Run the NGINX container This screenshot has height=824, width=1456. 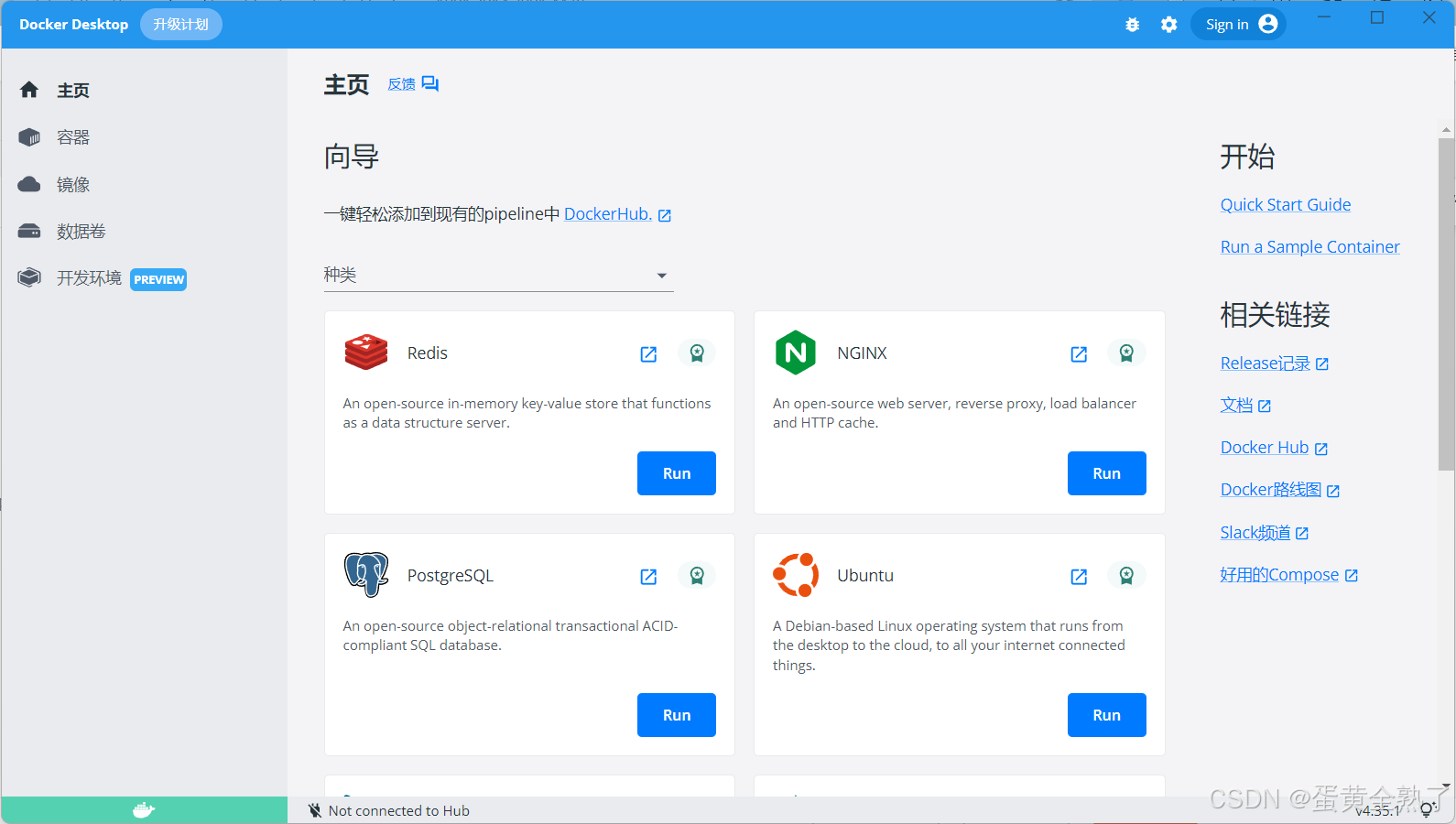(x=1107, y=473)
